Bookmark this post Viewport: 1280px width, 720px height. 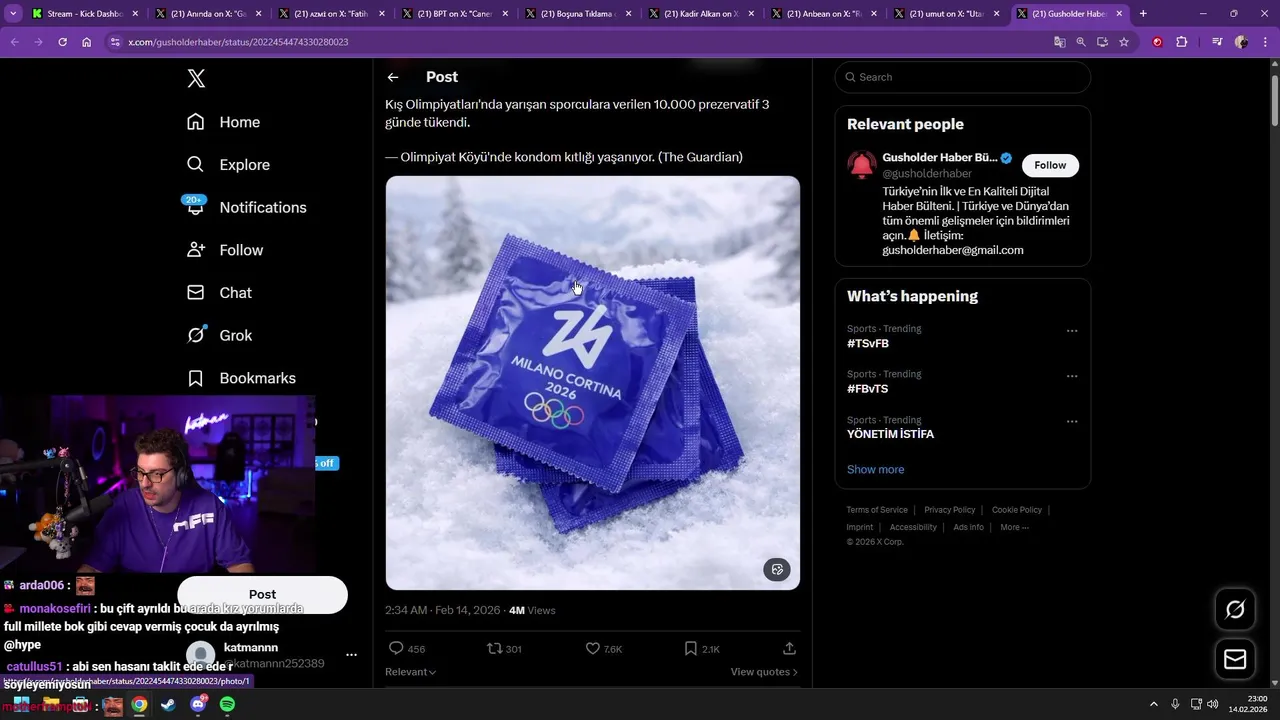pyautogui.click(x=690, y=648)
